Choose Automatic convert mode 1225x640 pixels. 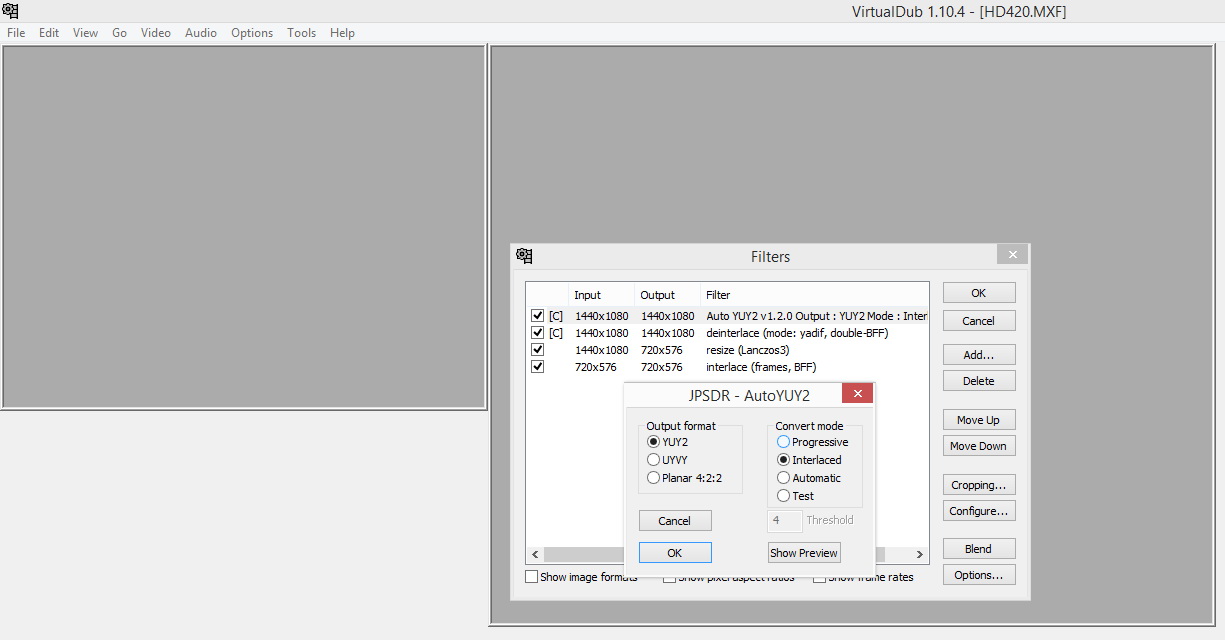[809, 478]
